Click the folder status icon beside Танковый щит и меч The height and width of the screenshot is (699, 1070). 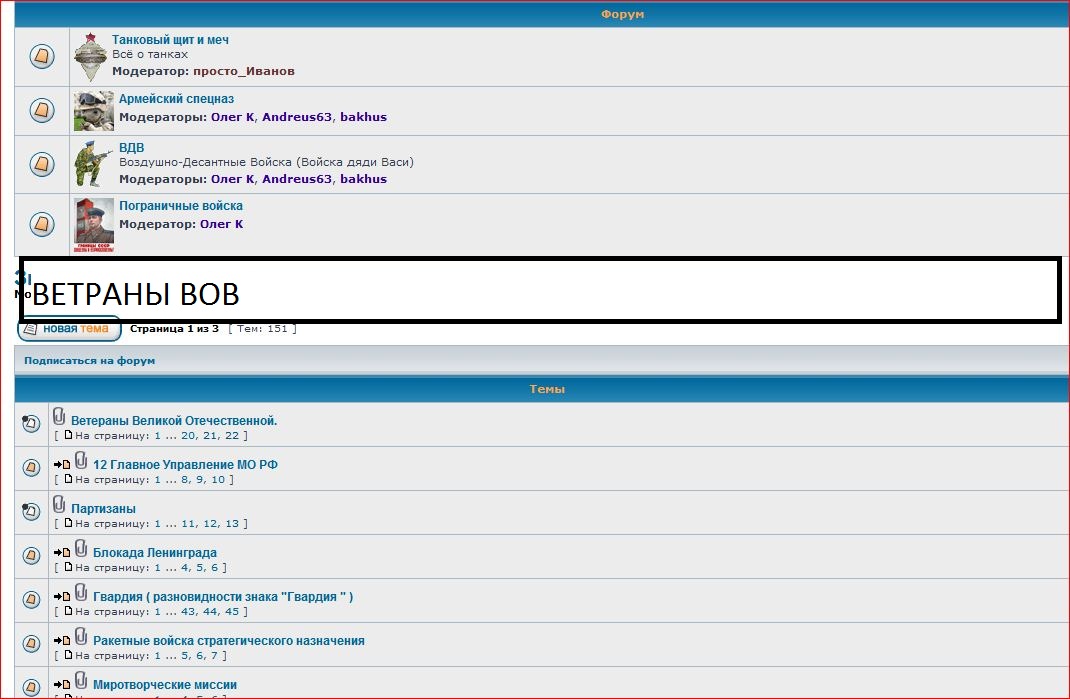(41, 57)
